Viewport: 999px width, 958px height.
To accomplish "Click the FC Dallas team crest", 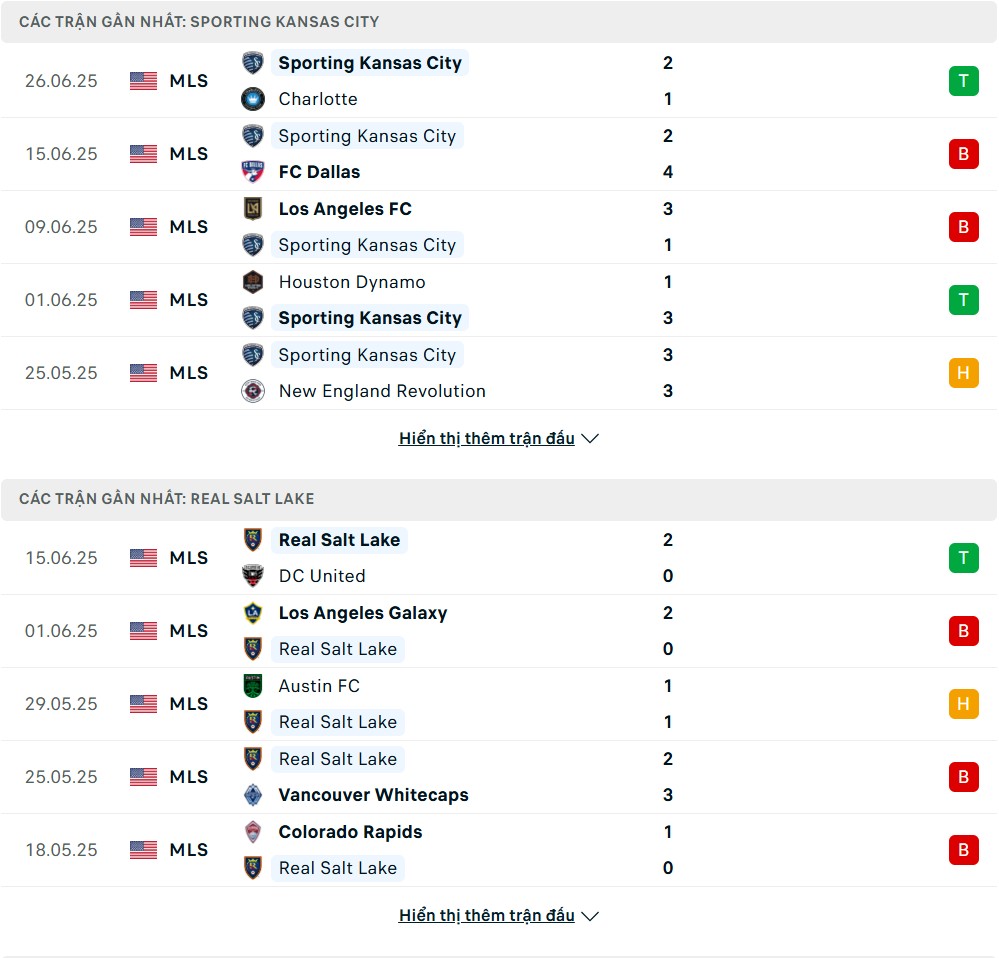I will coord(253,172).
